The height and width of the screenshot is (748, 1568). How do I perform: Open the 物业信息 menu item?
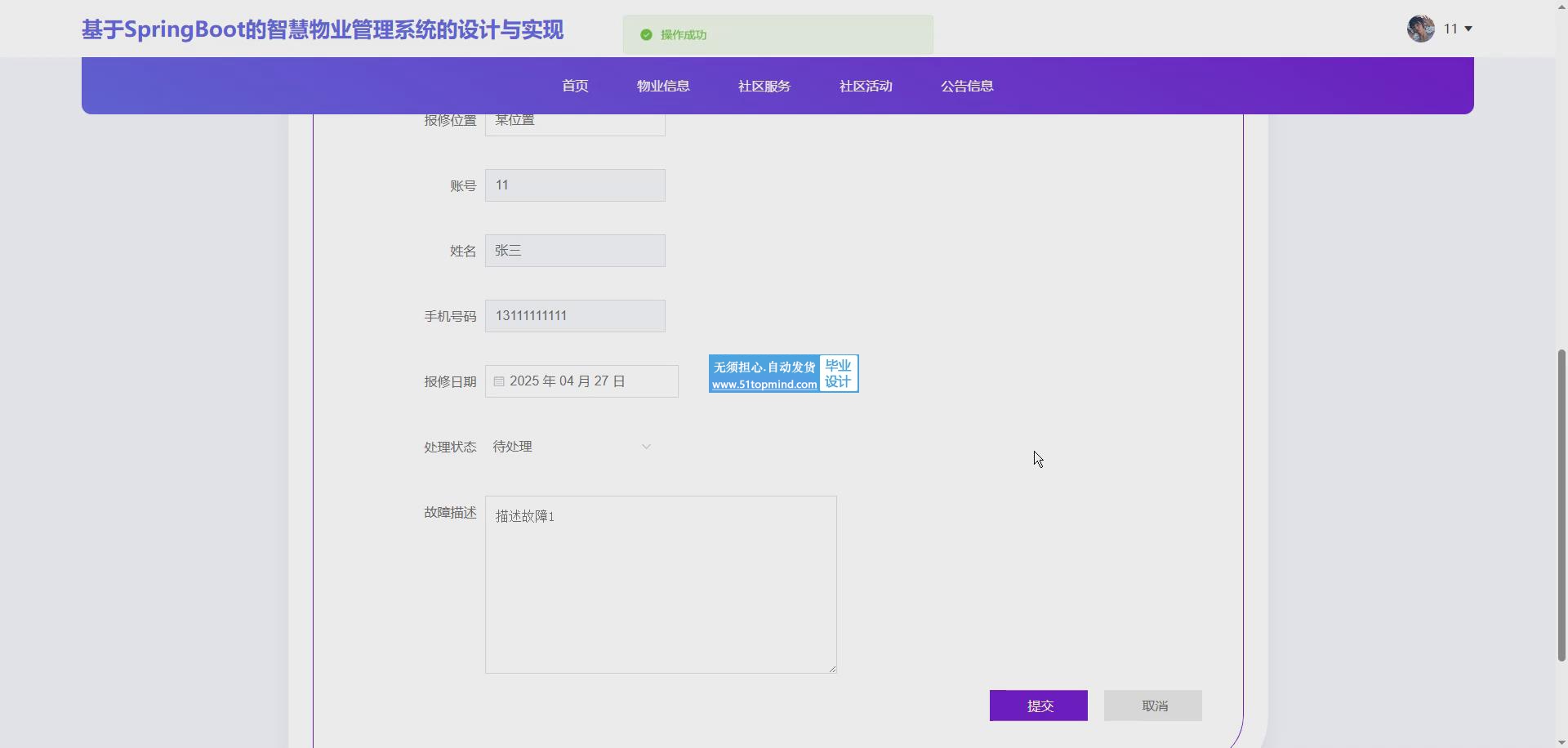pyautogui.click(x=663, y=86)
